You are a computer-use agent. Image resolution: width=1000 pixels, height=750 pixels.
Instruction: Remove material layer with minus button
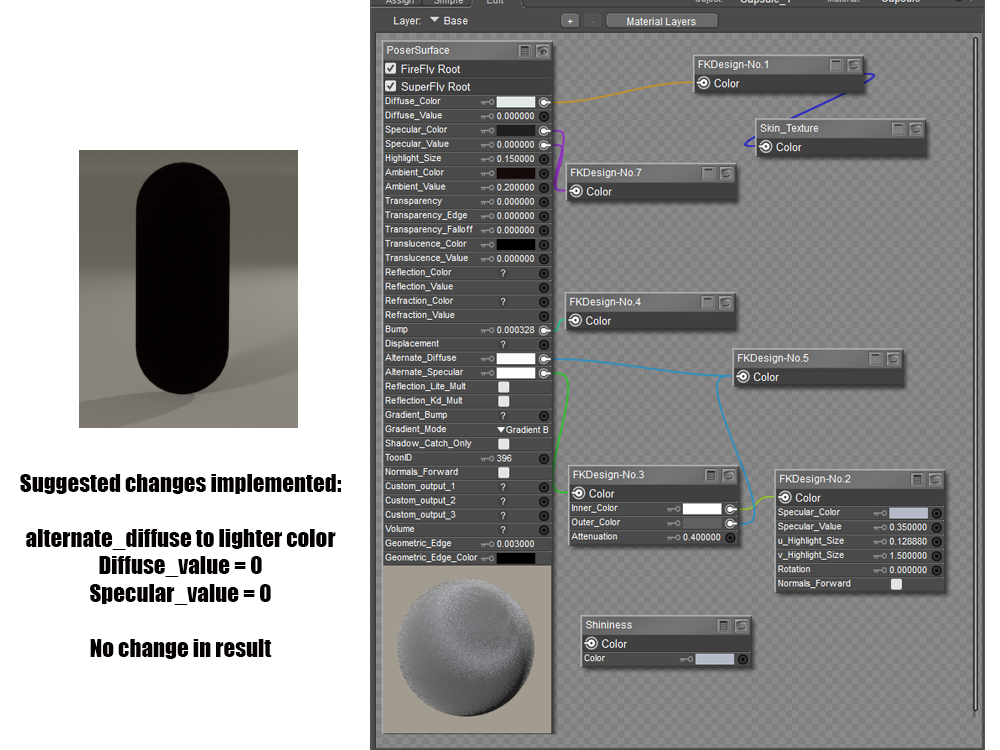tap(593, 21)
